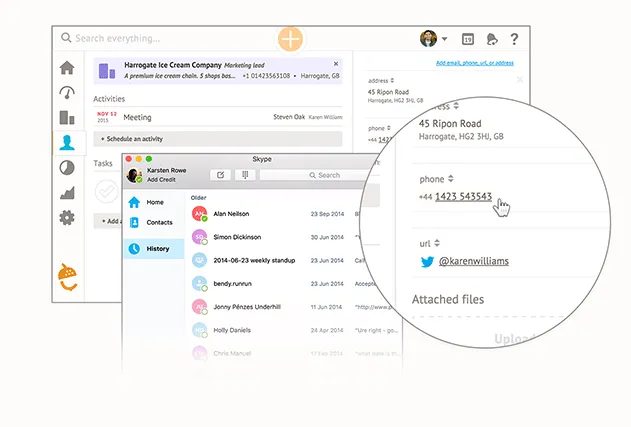The height and width of the screenshot is (427, 631).
Task: Click the orange plus add button
Action: pos(290,39)
